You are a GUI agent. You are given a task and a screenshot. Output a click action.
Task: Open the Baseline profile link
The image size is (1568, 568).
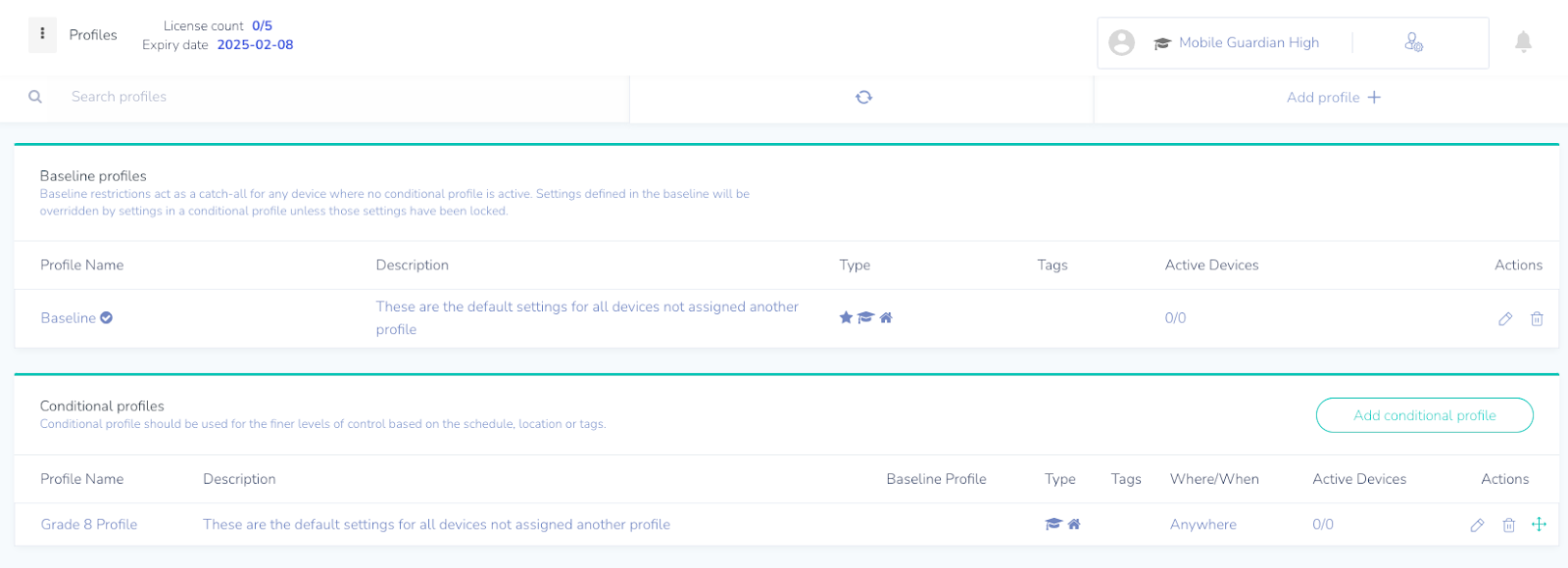pos(68,318)
